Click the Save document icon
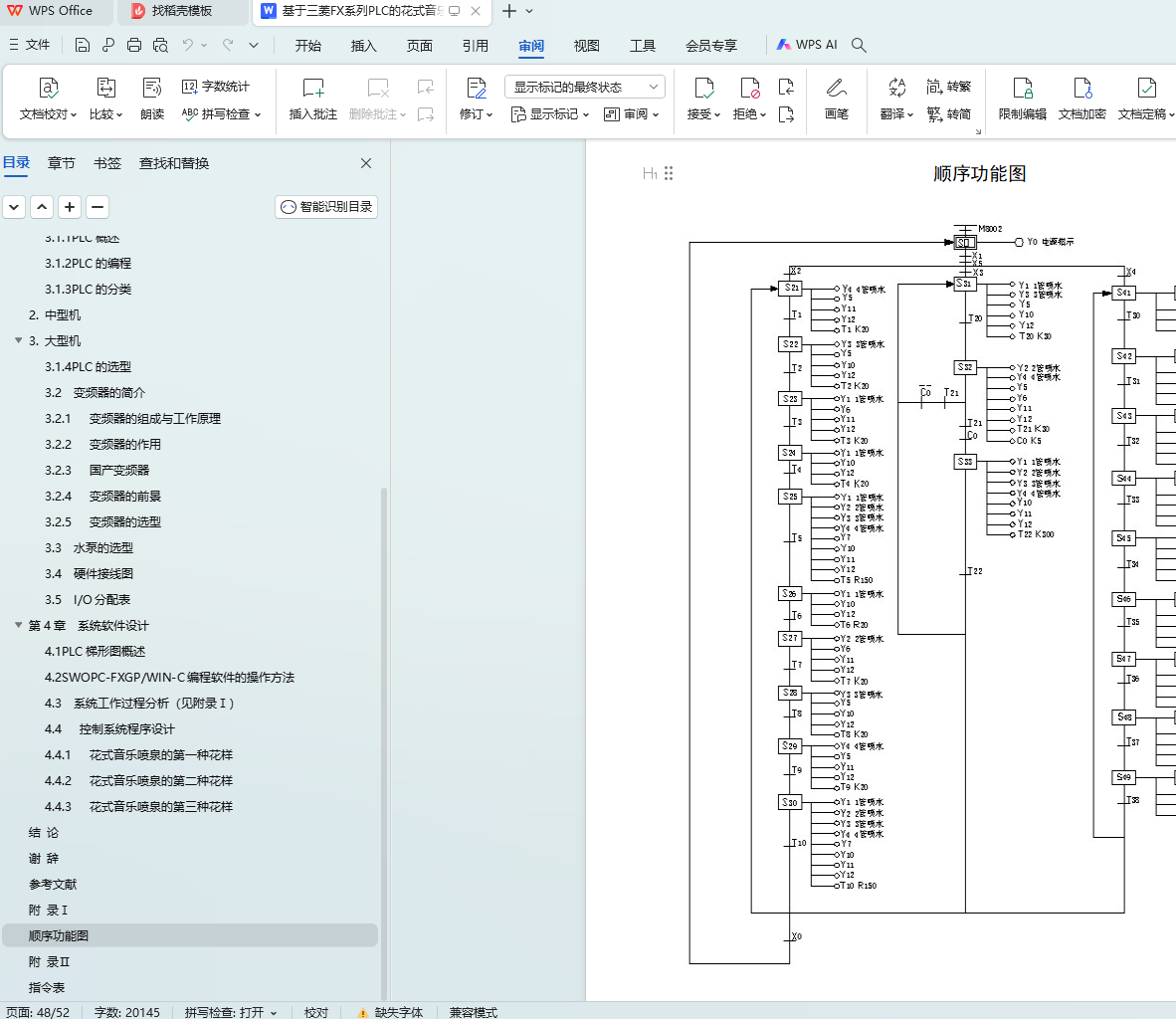The width and height of the screenshot is (1176, 1019). [x=83, y=45]
